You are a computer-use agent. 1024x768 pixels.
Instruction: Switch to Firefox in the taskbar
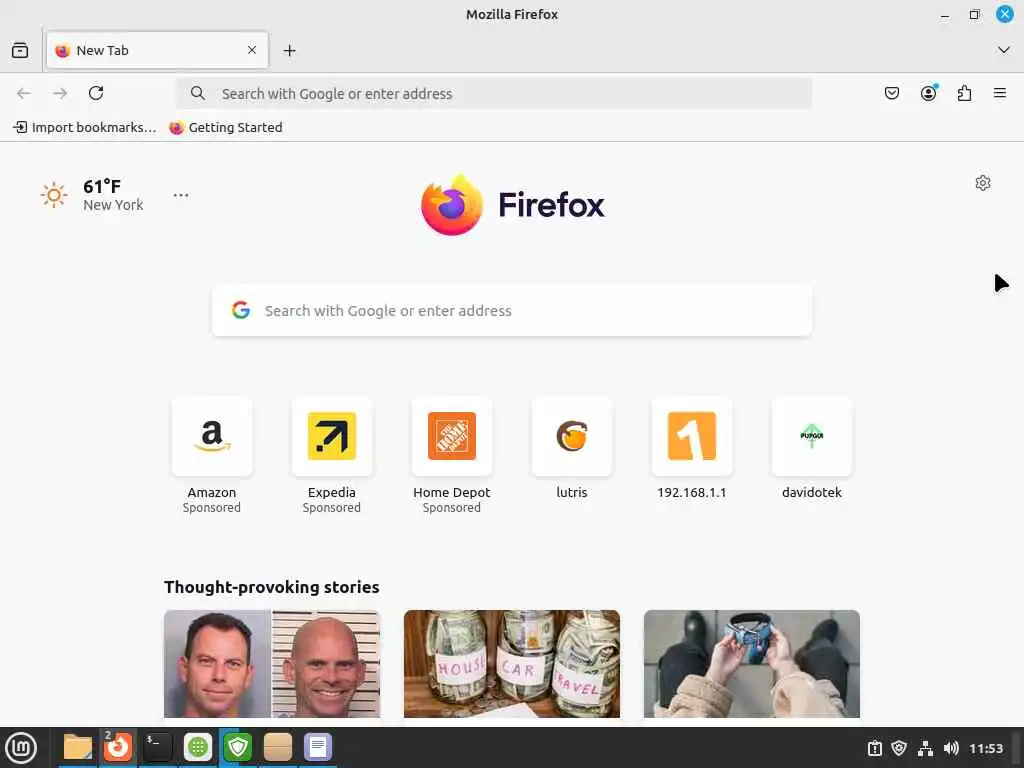click(x=118, y=748)
